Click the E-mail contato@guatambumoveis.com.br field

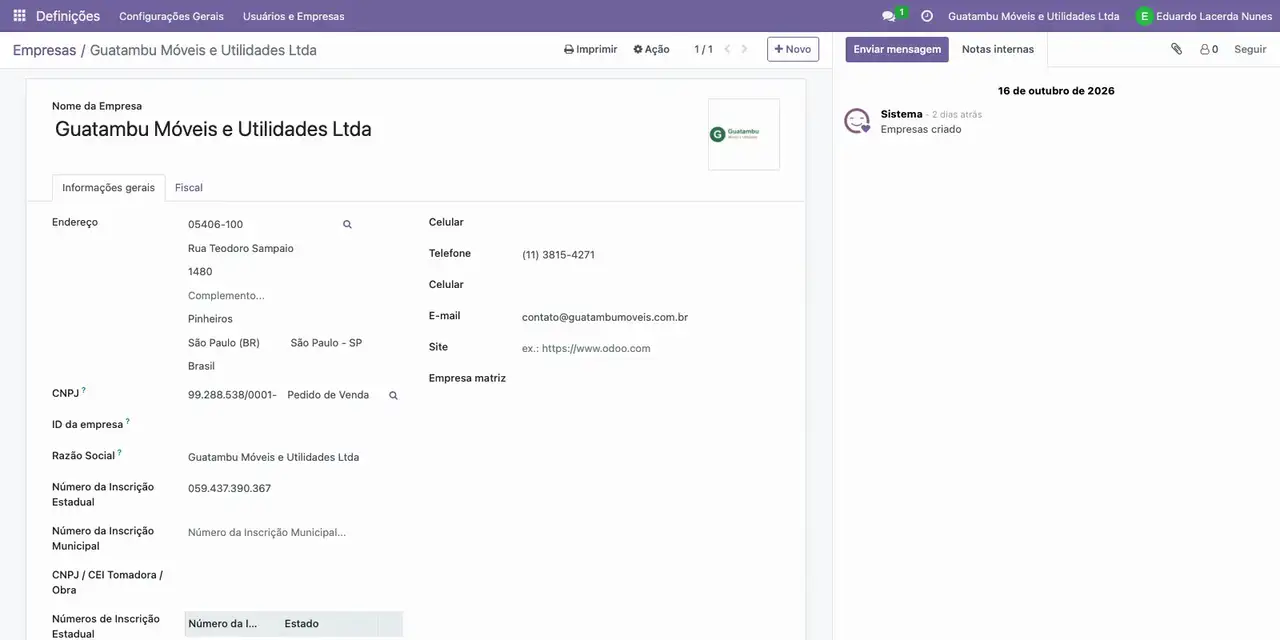[x=650, y=318]
